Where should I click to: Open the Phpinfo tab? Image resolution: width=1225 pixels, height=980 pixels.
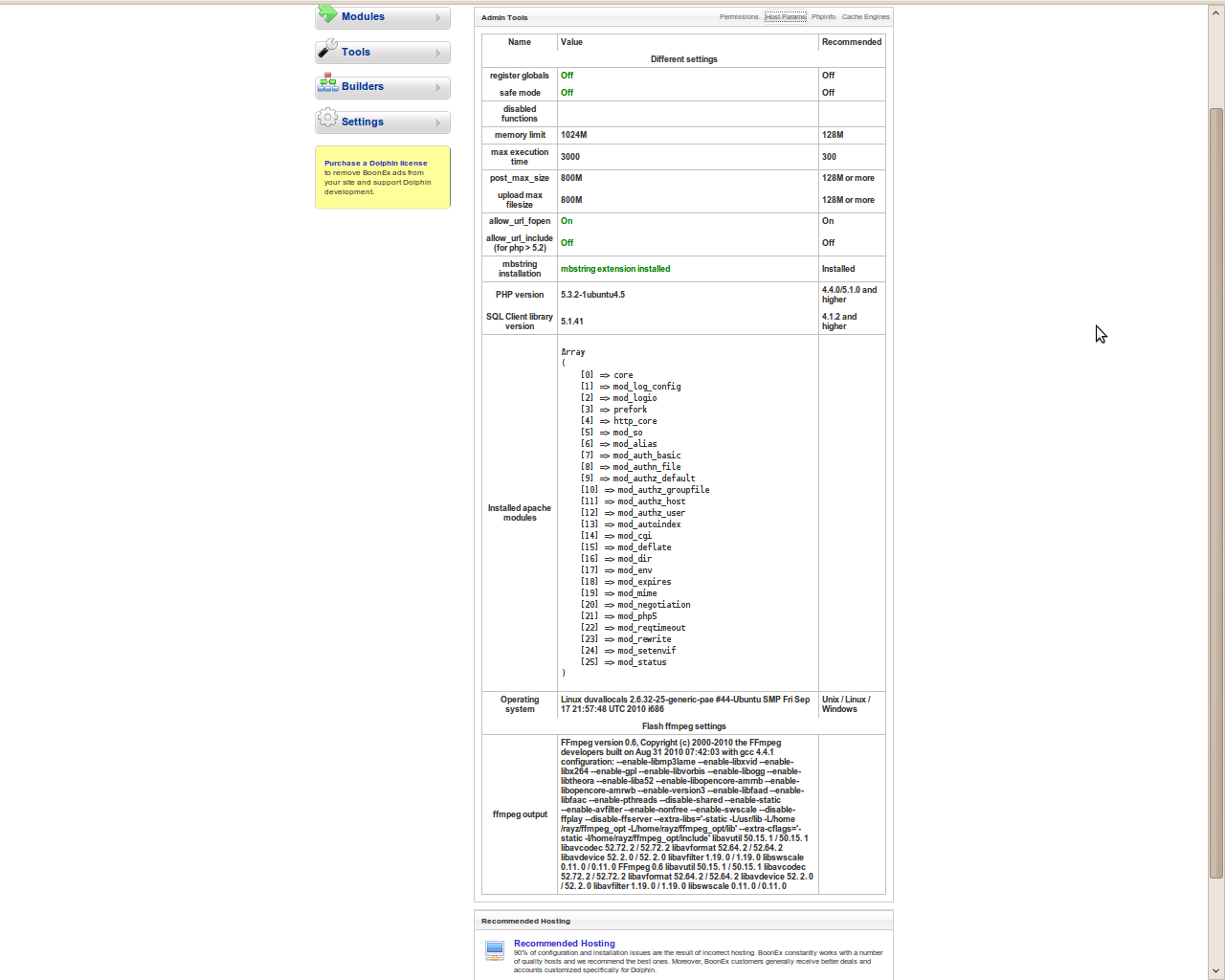coord(823,17)
